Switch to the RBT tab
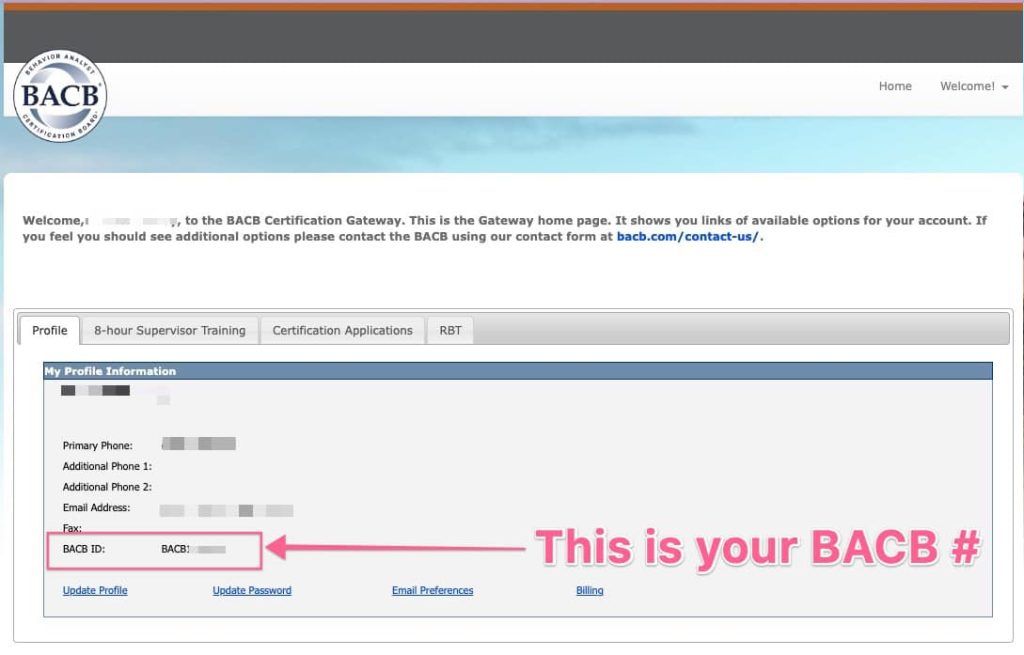Image resolution: width=1024 pixels, height=655 pixels. 449,330
